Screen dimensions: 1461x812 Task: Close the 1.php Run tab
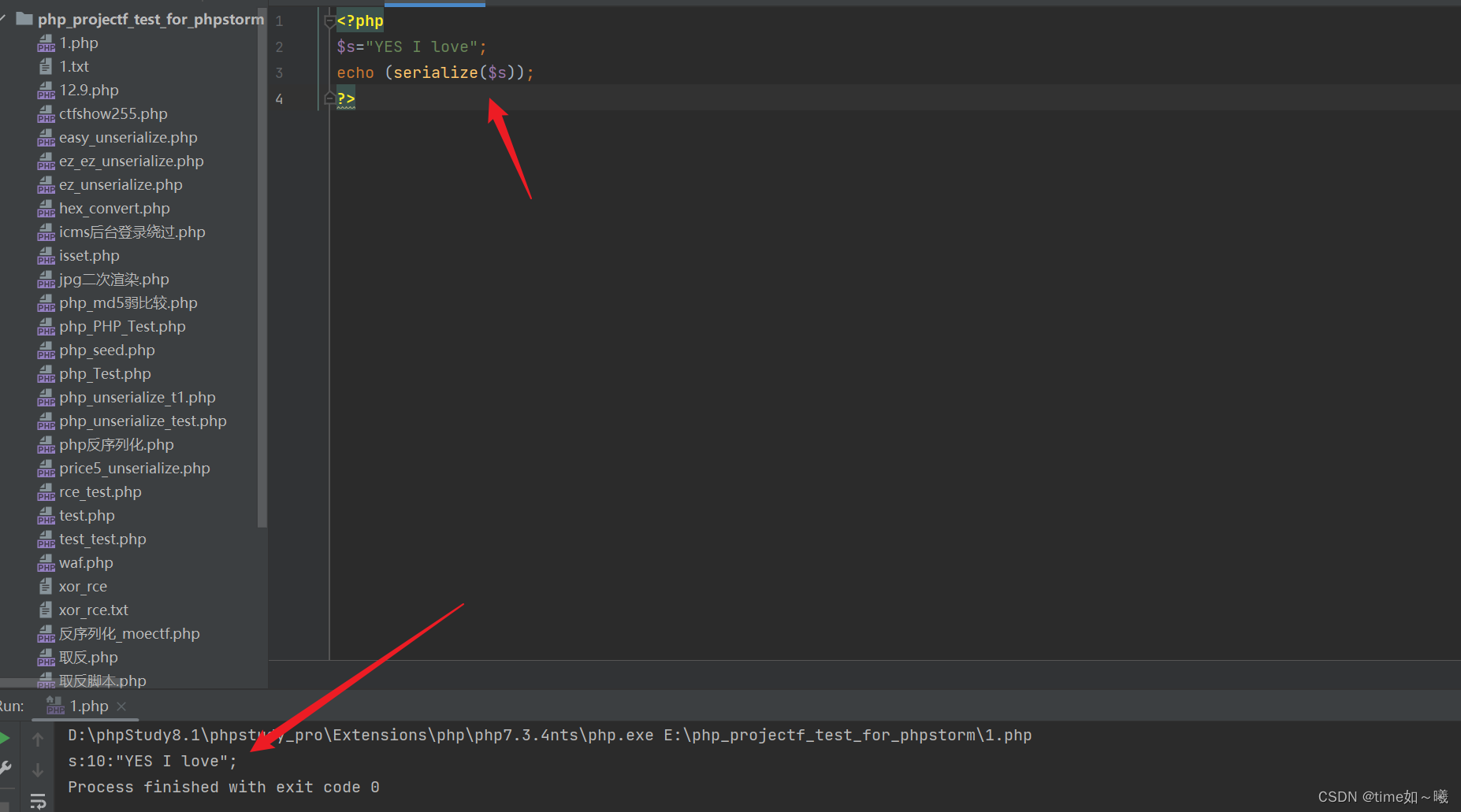click(121, 706)
